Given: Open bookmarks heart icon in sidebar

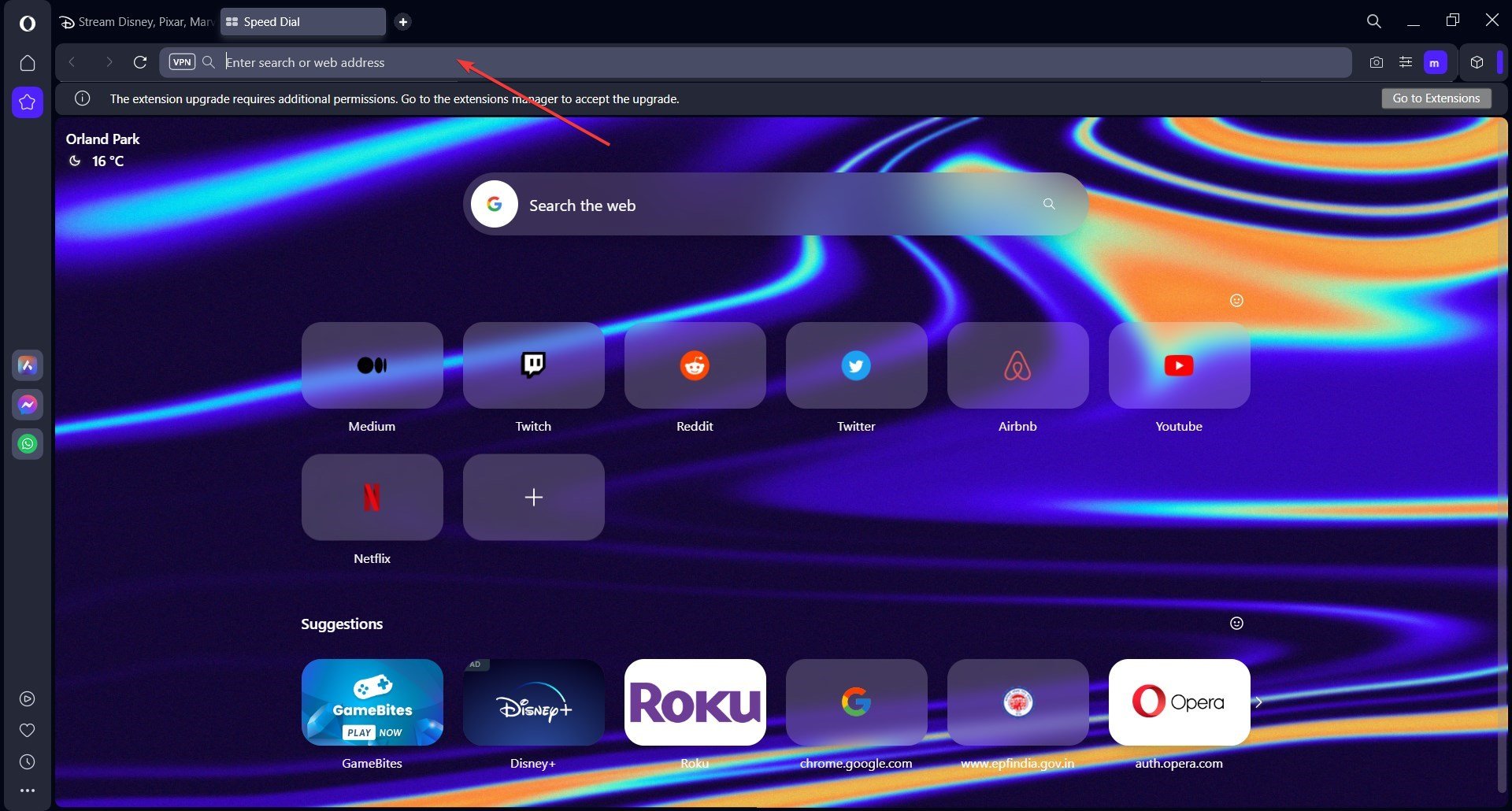Looking at the screenshot, I should tap(28, 730).
